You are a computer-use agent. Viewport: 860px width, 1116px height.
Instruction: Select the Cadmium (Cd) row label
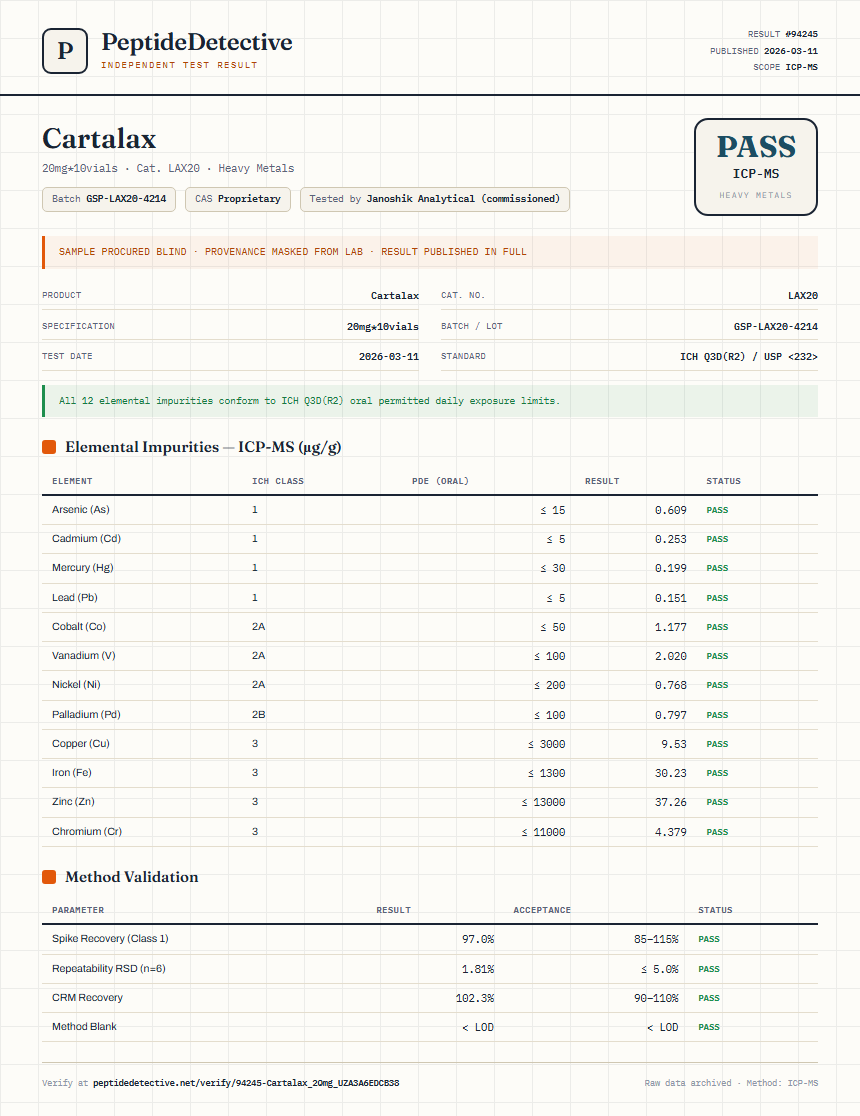pyautogui.click(x=86, y=539)
